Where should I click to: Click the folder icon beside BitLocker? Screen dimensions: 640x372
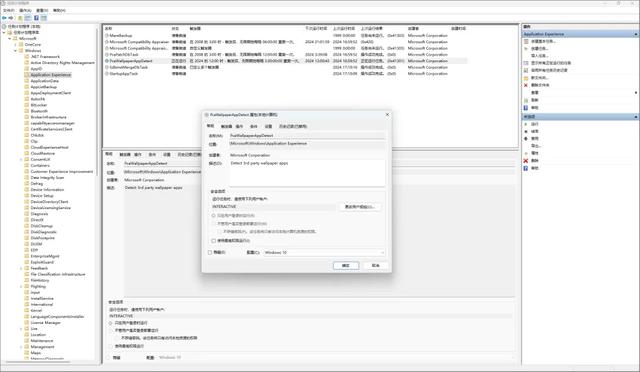pos(27,105)
